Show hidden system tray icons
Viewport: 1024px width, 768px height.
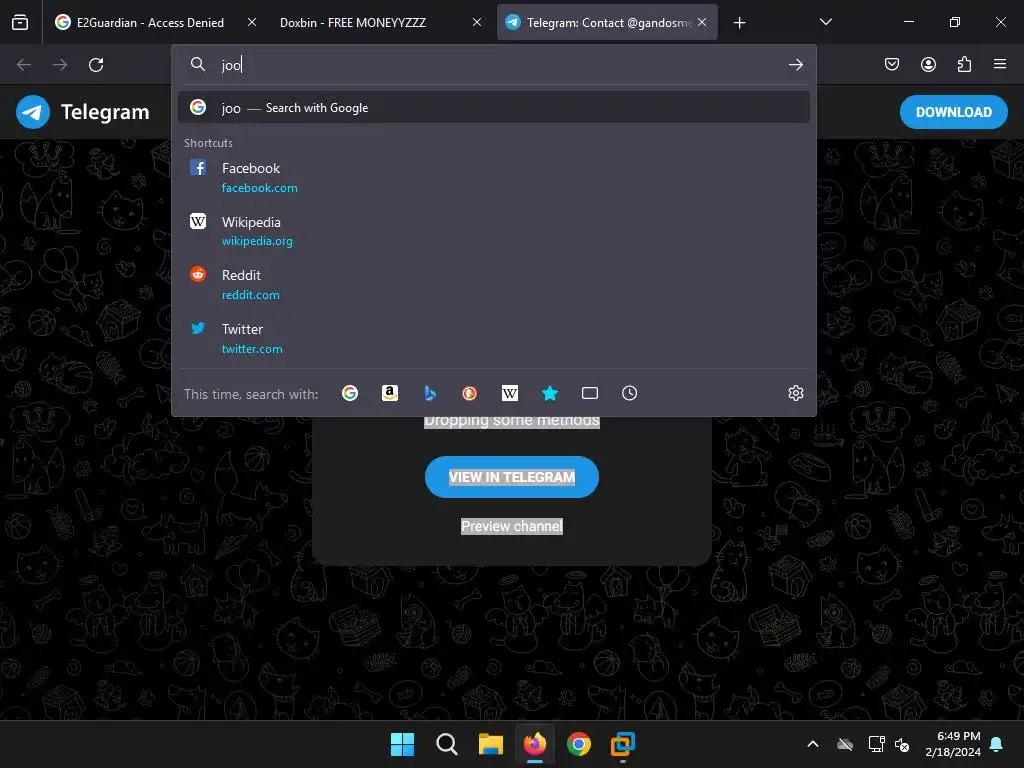pos(813,744)
